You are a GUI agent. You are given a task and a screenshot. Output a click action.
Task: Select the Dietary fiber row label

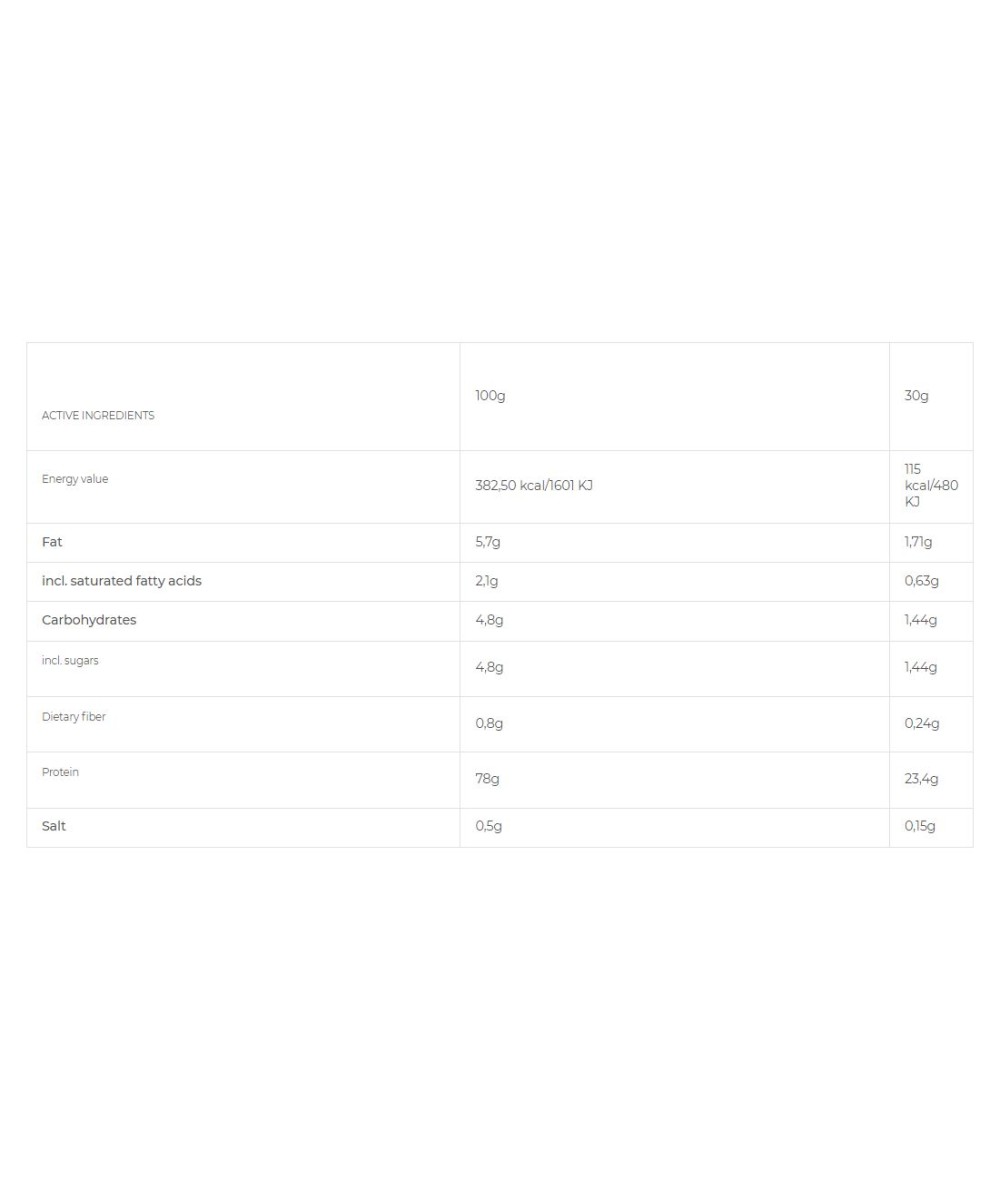click(73, 717)
